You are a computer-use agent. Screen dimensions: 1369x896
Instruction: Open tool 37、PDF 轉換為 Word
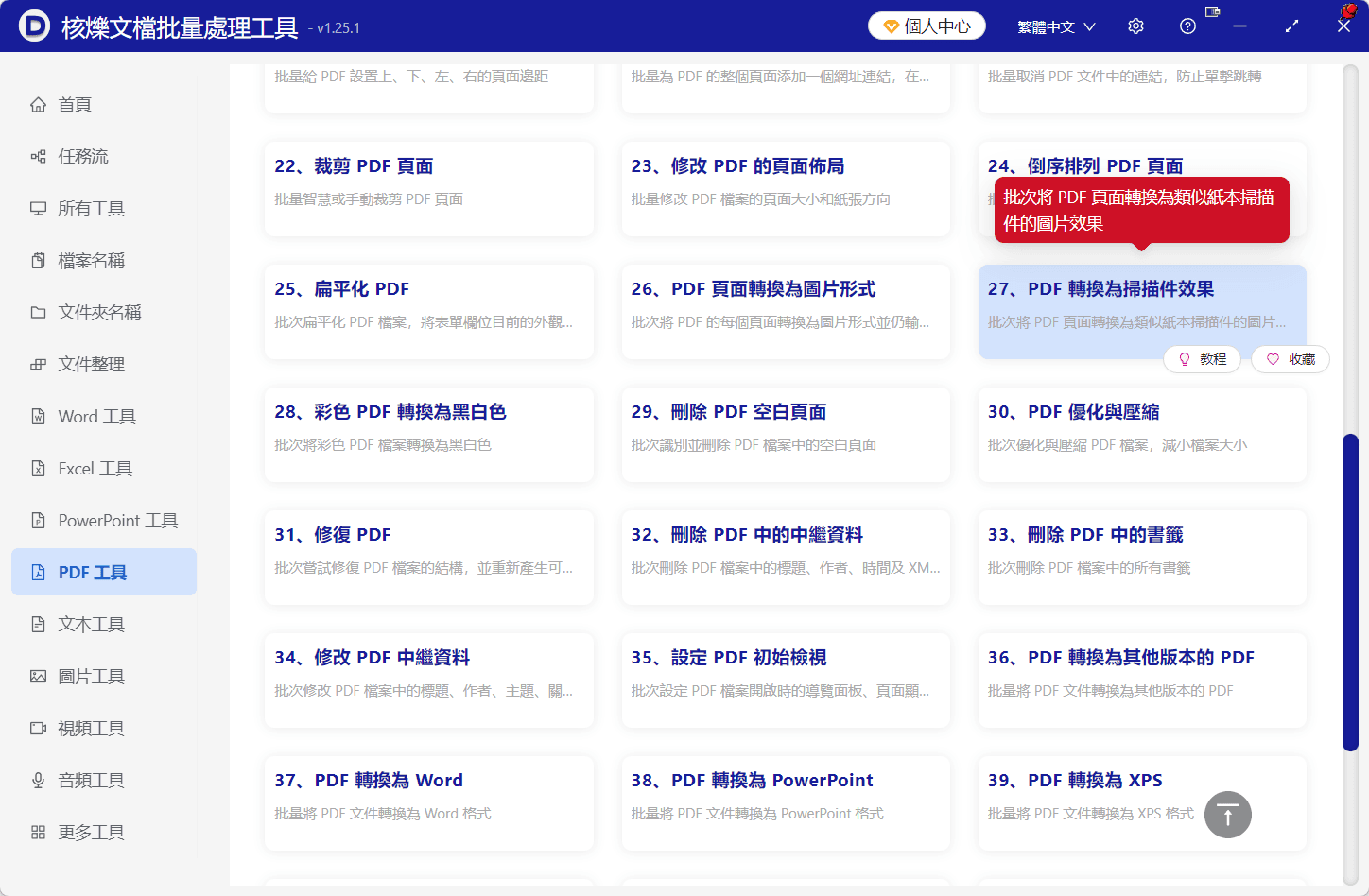(429, 803)
